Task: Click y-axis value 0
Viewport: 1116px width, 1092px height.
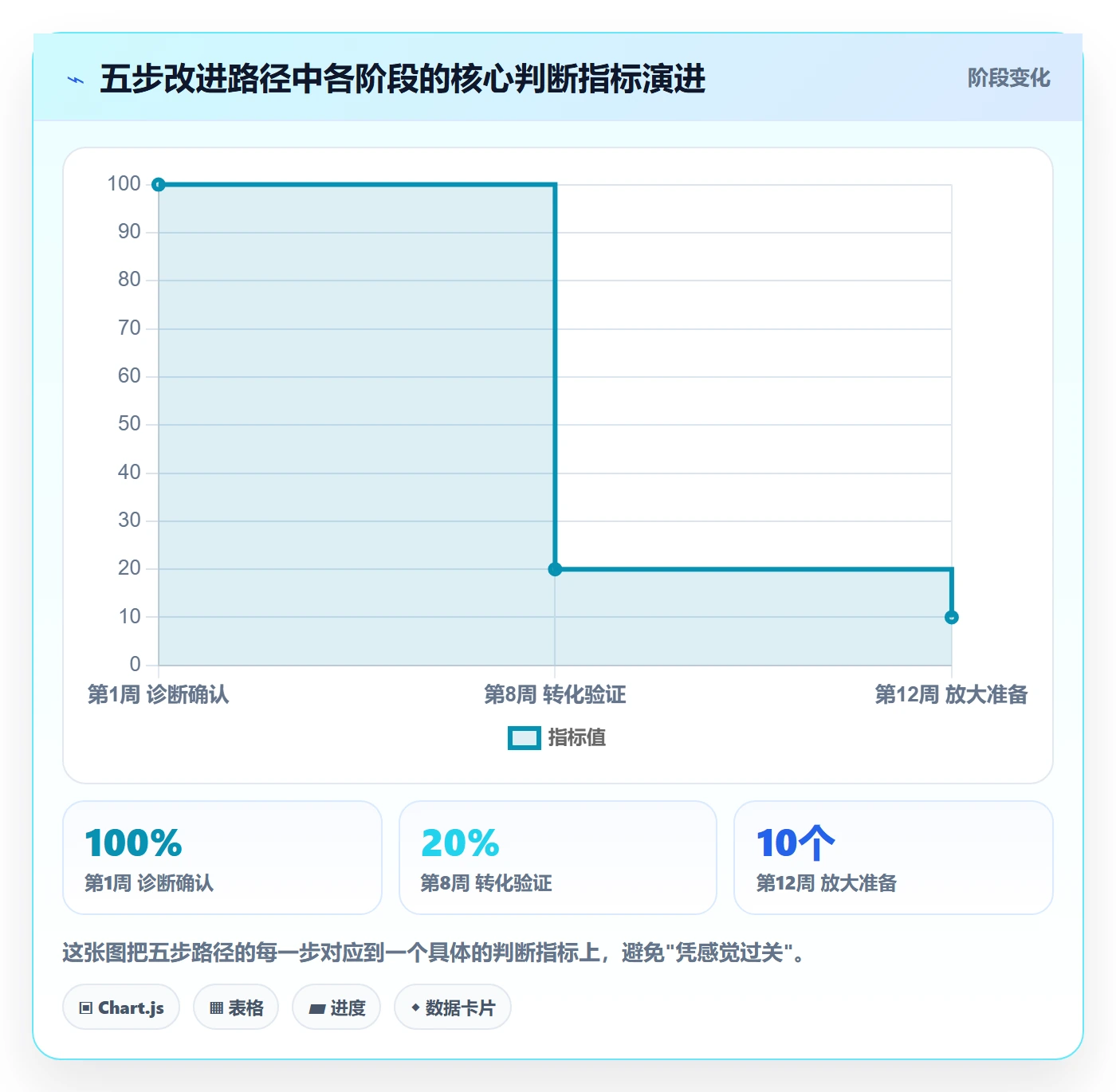Action: (x=135, y=665)
